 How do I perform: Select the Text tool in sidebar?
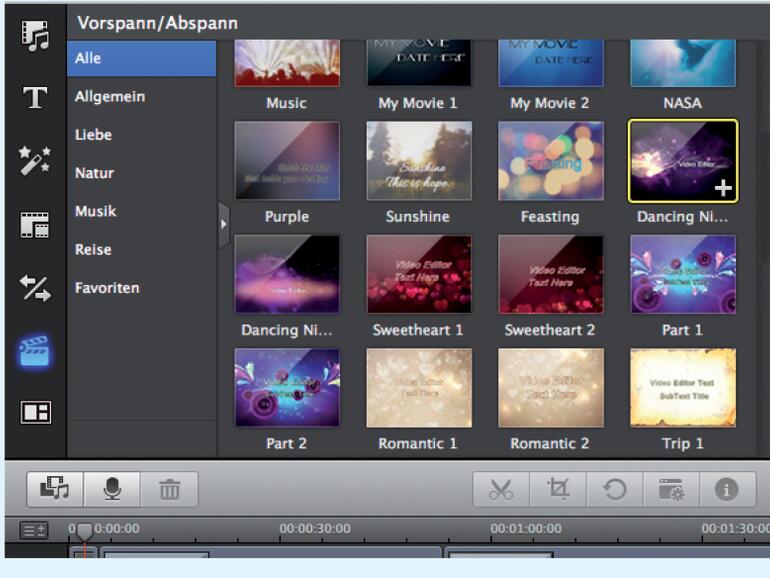[x=36, y=97]
